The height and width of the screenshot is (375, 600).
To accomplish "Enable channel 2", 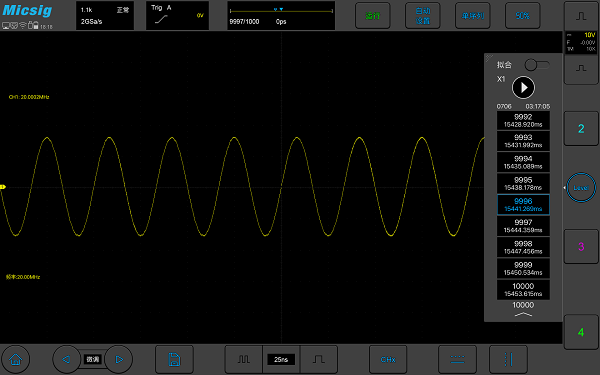I will (581, 129).
